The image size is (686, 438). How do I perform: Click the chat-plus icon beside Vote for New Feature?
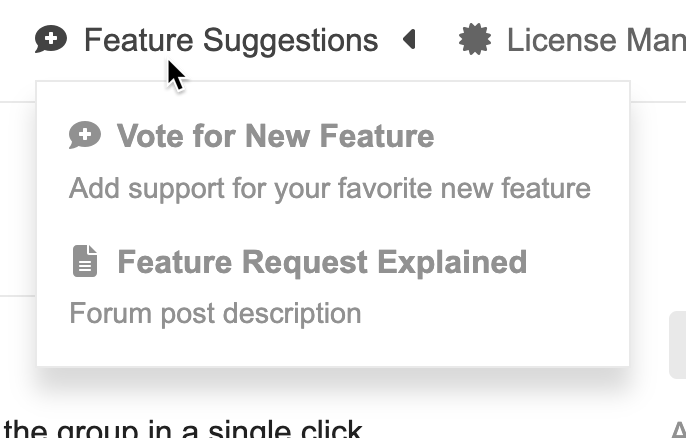point(85,136)
